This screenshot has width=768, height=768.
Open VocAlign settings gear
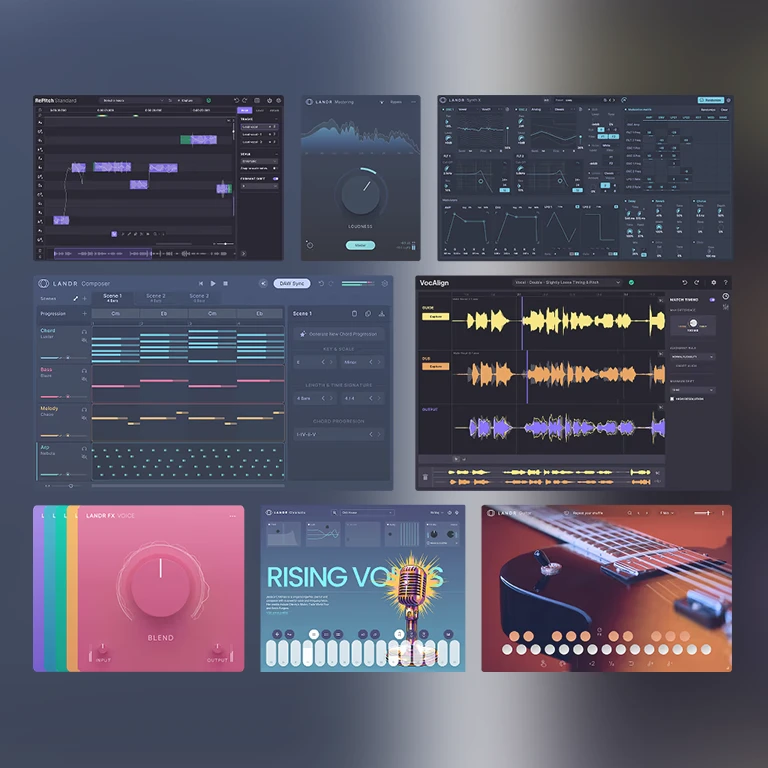coord(714,283)
